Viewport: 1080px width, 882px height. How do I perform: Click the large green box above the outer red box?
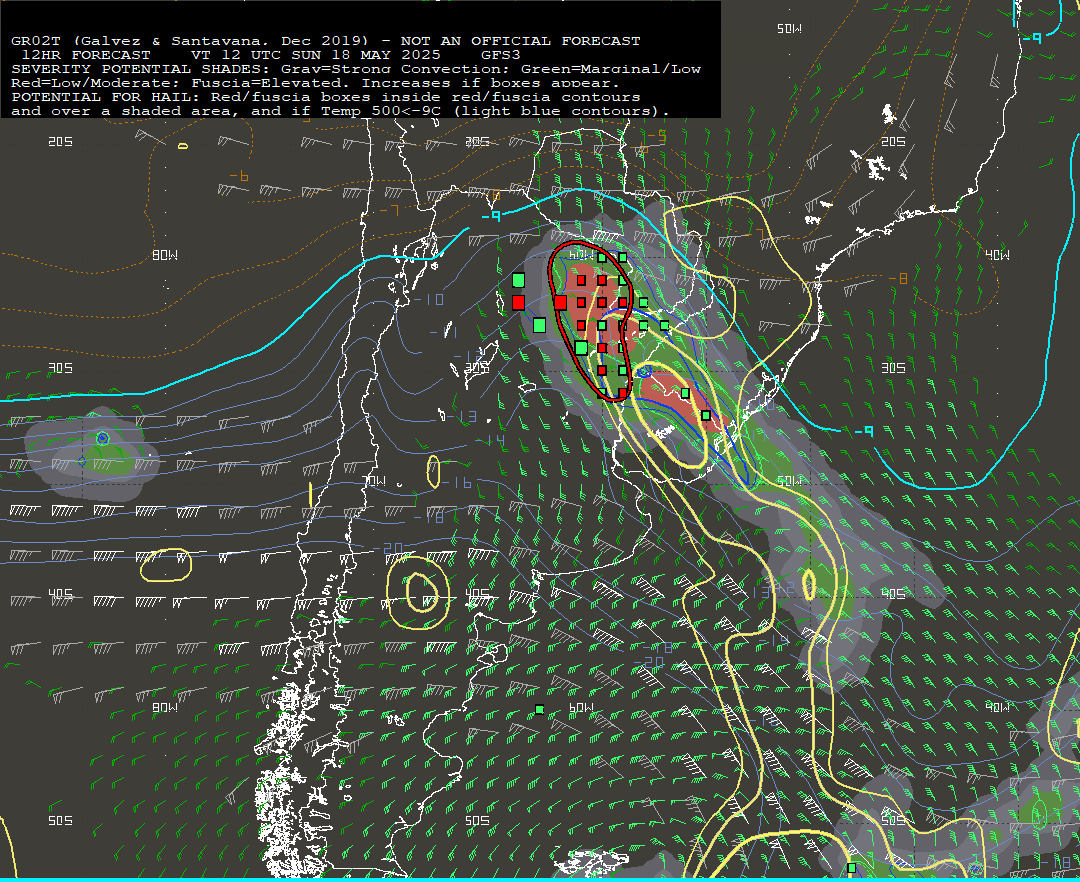[519, 280]
